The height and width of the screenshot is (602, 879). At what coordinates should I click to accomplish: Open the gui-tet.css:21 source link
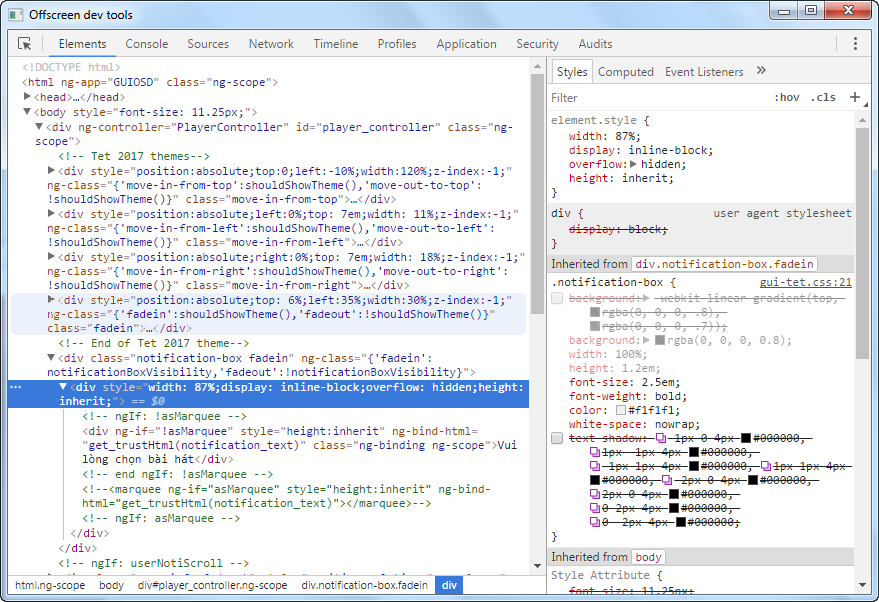pos(806,283)
